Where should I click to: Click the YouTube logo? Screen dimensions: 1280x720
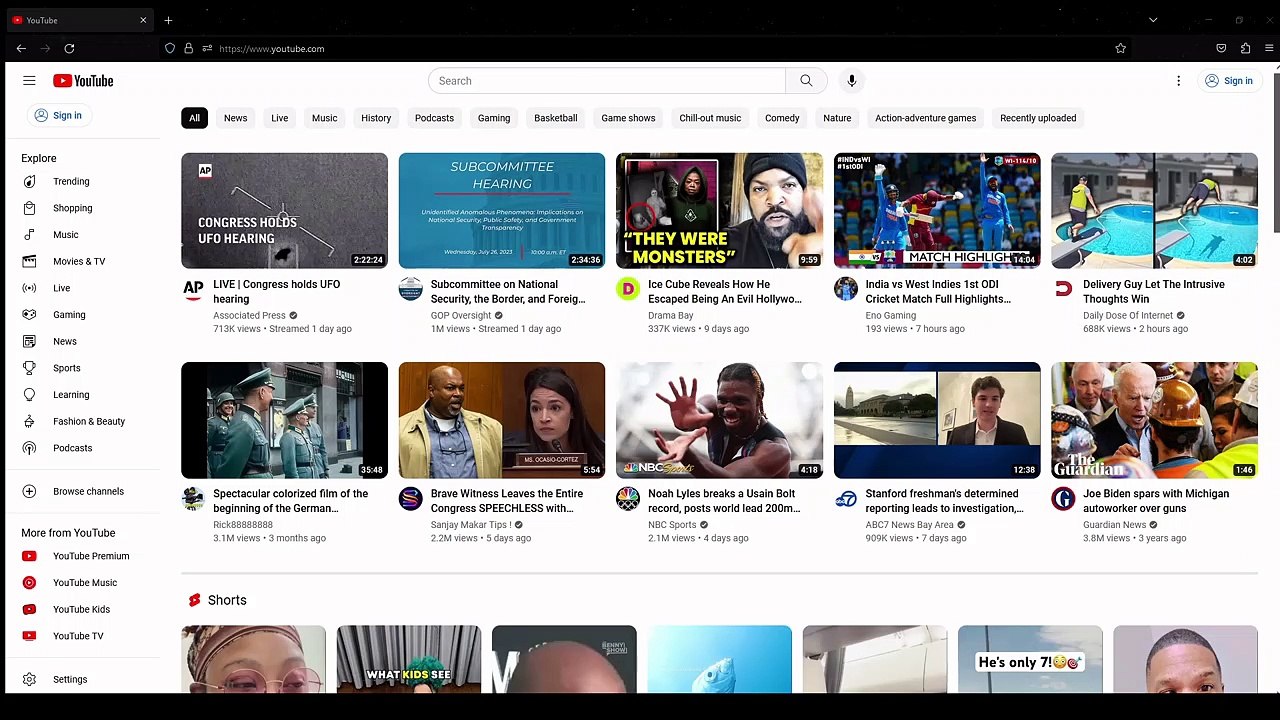pos(83,81)
